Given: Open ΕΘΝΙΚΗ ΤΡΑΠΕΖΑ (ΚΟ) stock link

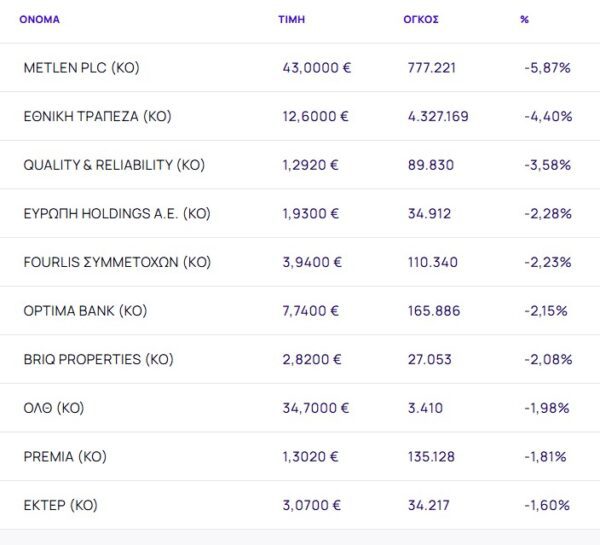Looking at the screenshot, I should 97,116.
